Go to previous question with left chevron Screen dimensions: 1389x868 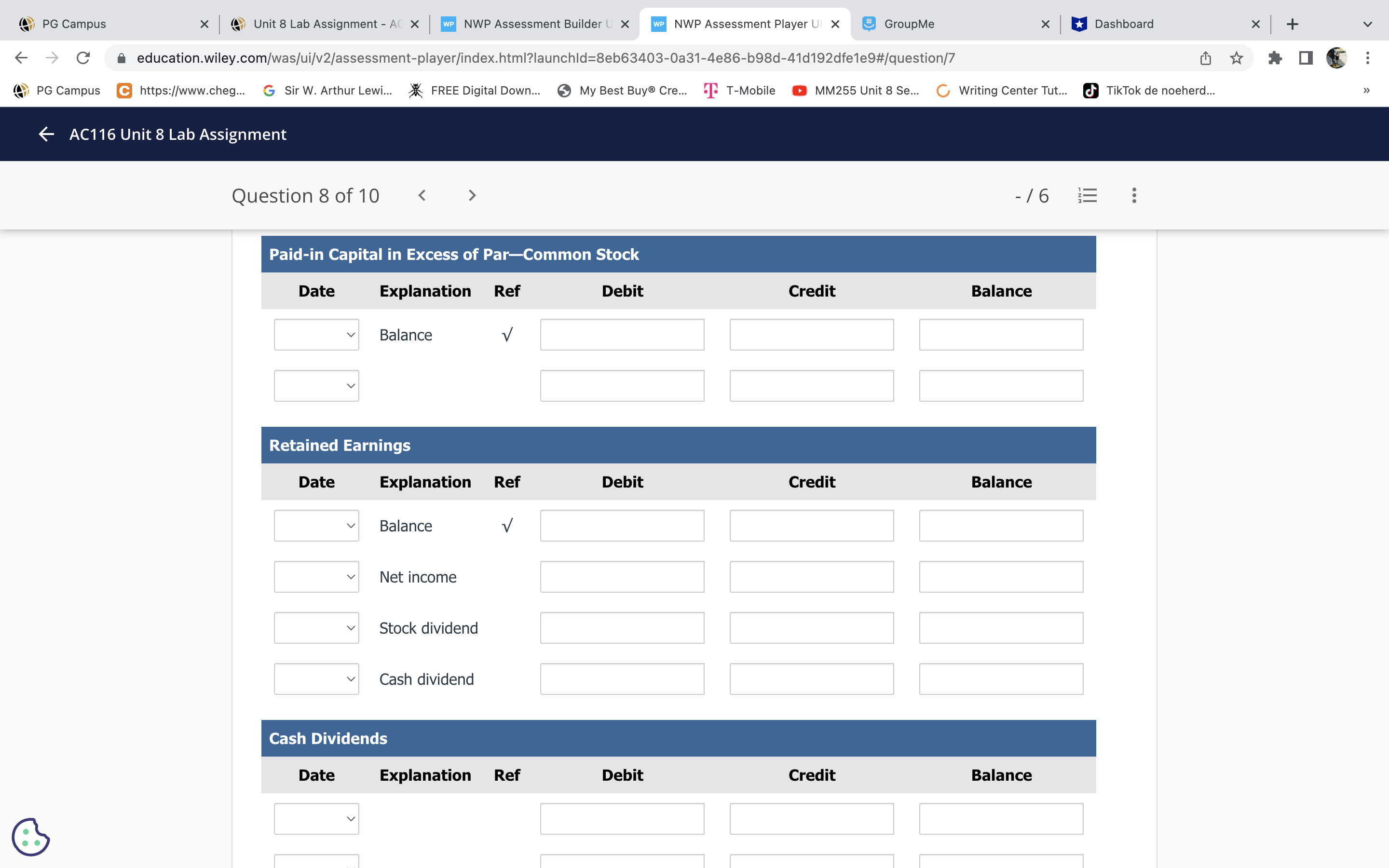(x=422, y=196)
